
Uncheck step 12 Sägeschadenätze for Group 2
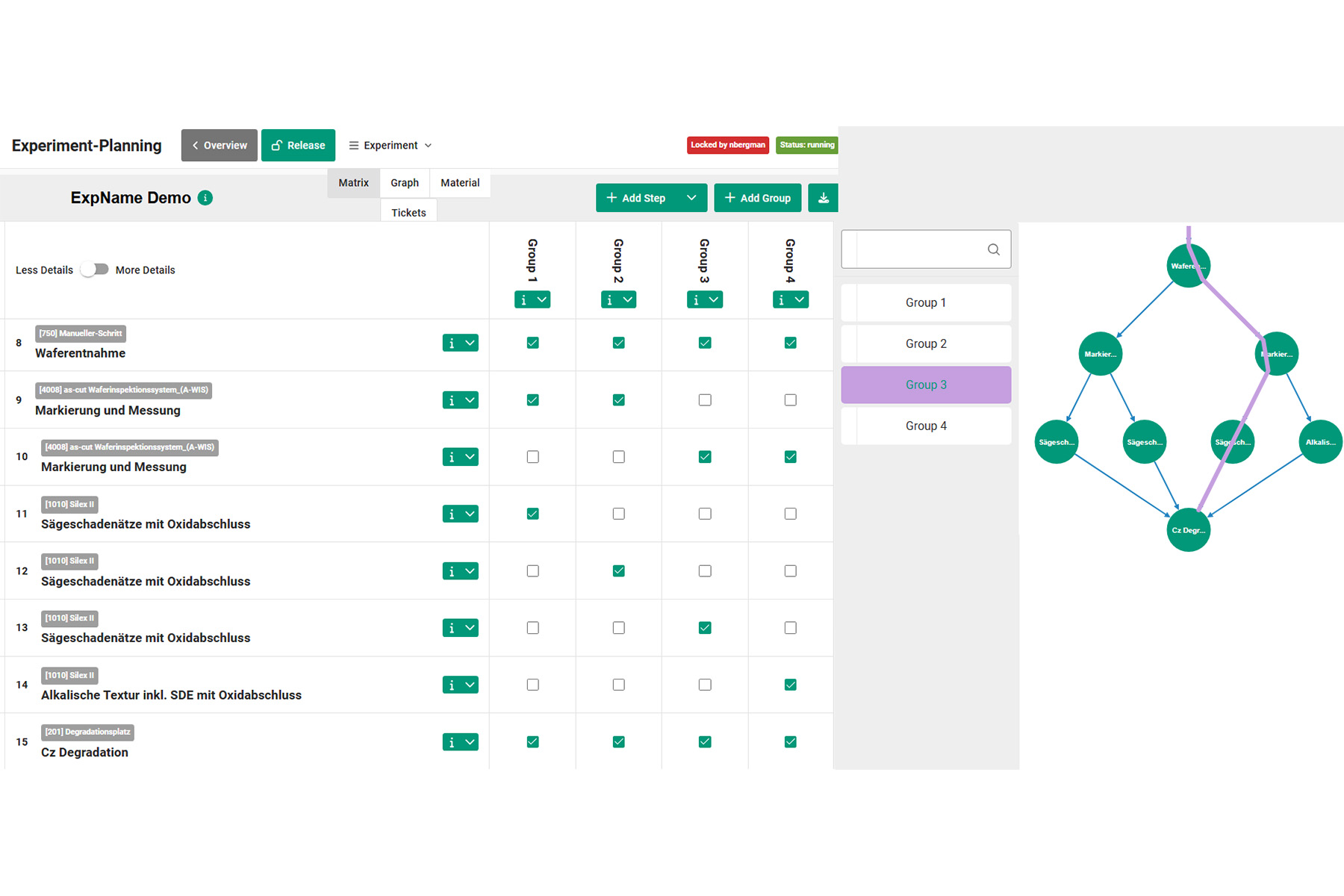pos(619,571)
